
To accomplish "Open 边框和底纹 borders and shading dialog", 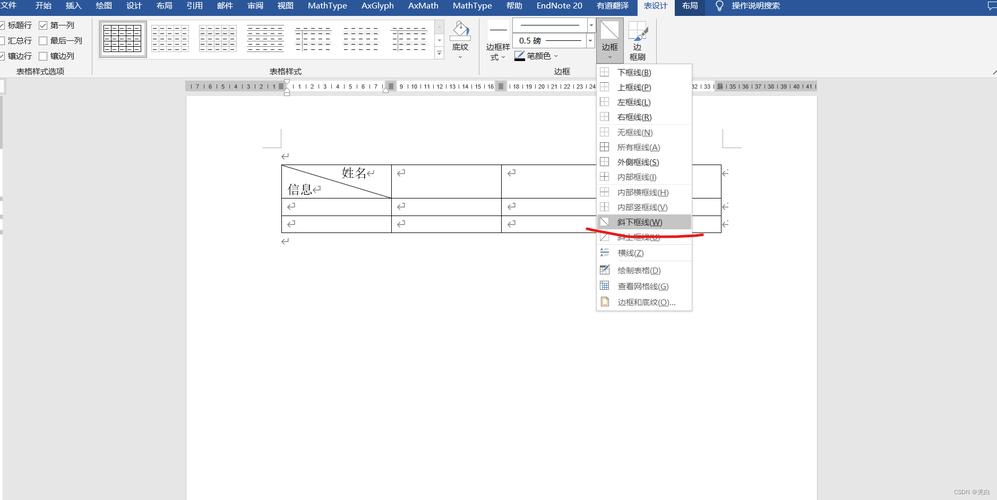I will coord(643,302).
